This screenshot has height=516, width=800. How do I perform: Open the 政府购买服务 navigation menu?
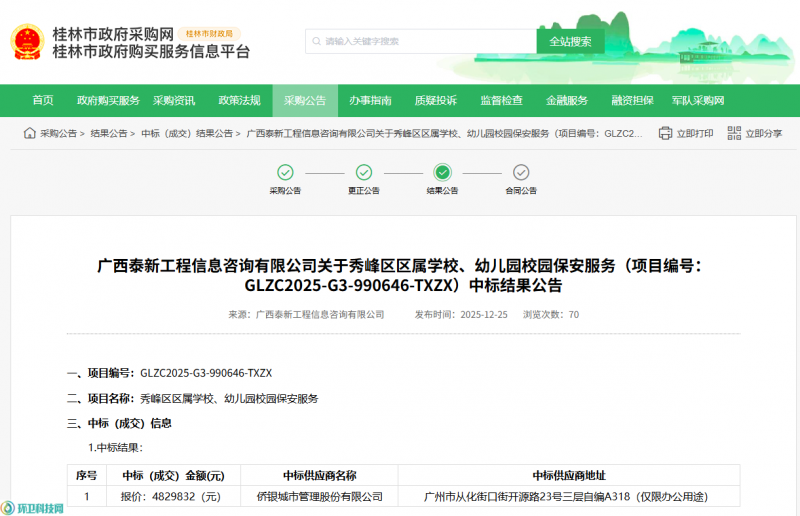click(108, 101)
